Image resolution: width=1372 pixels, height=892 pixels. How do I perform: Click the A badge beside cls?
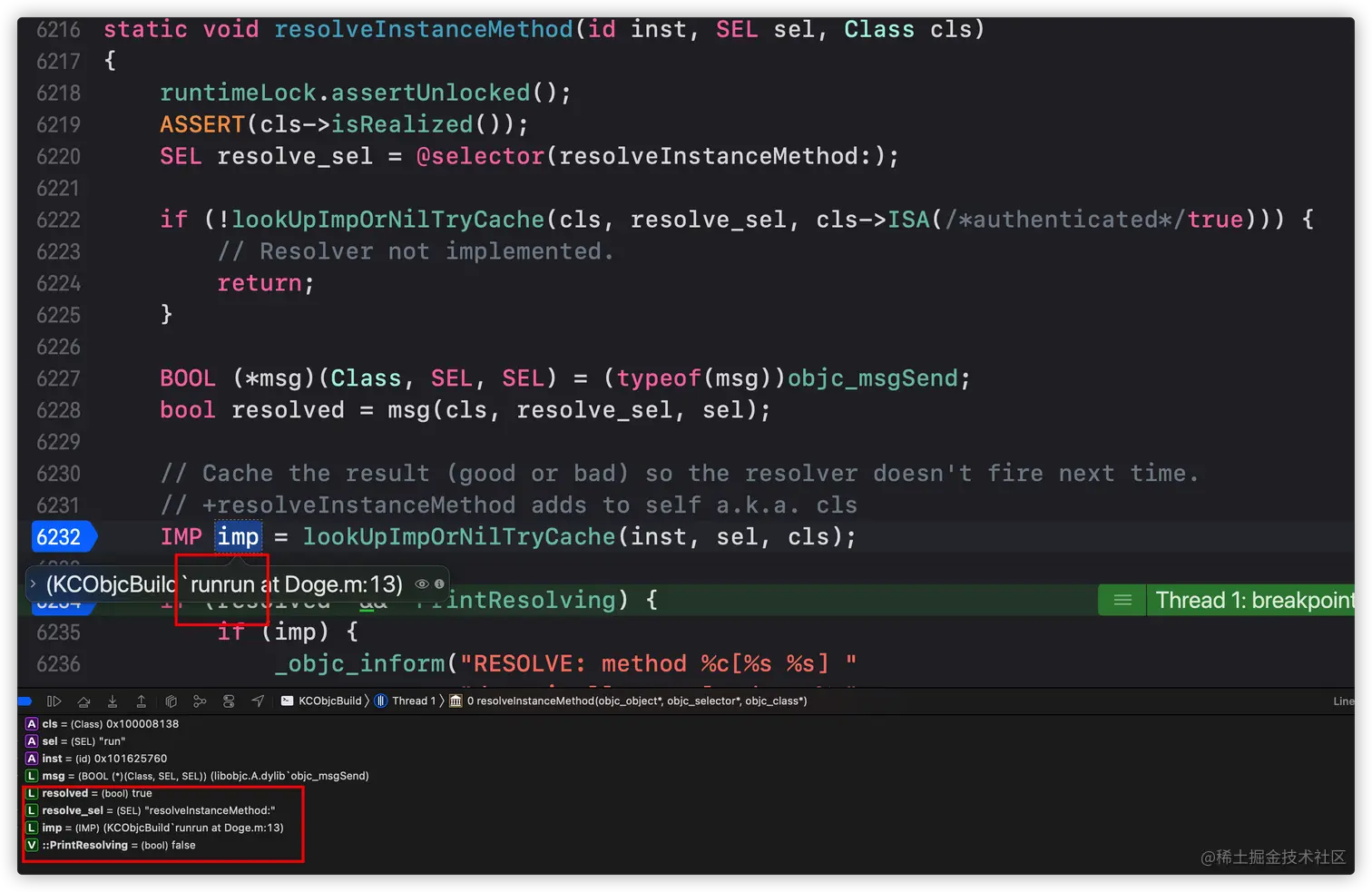point(32,724)
